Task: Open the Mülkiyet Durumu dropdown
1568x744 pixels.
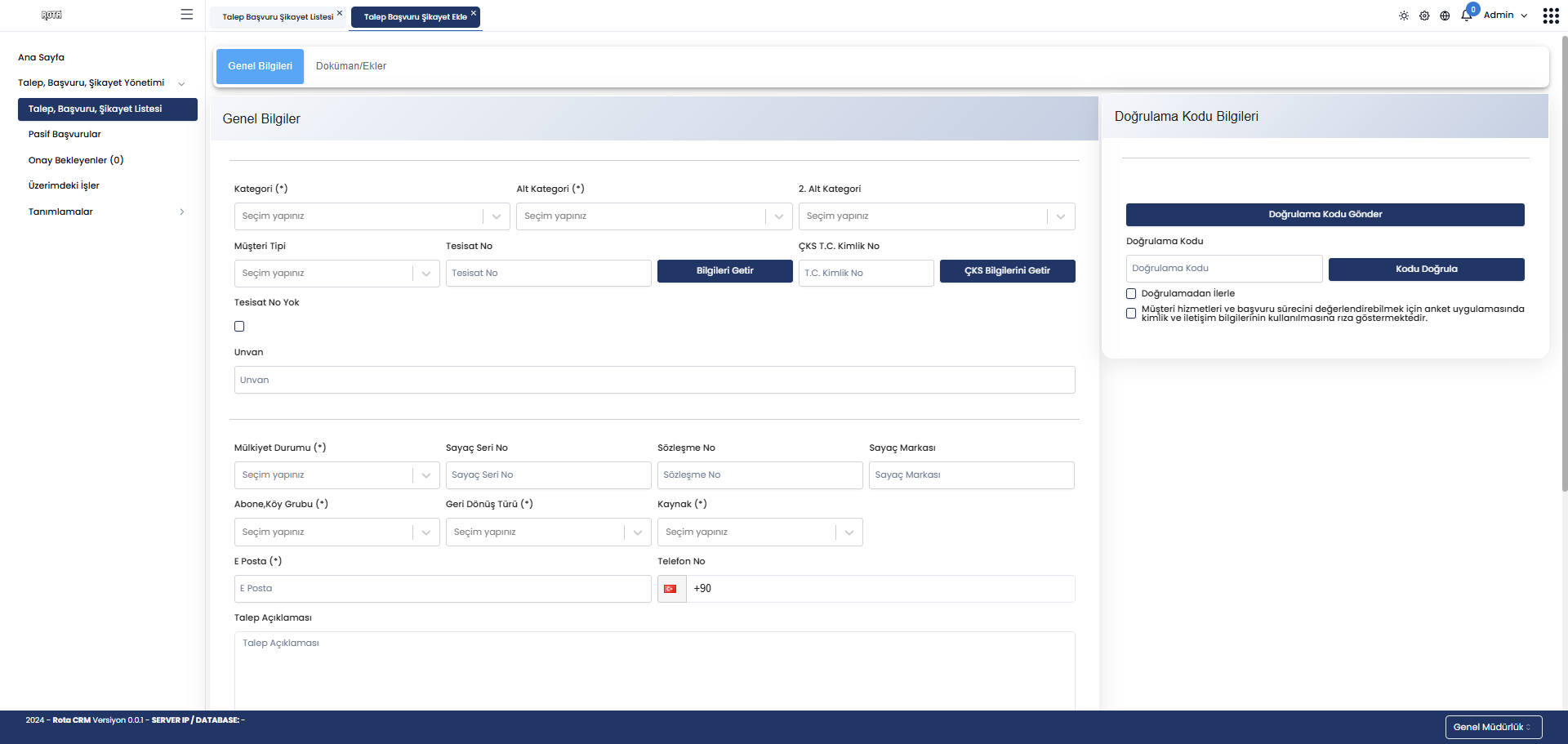Action: coord(336,475)
